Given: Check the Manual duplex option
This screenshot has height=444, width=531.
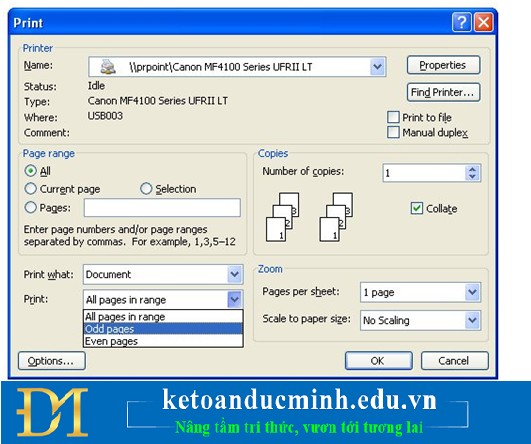Looking at the screenshot, I should (x=393, y=132).
